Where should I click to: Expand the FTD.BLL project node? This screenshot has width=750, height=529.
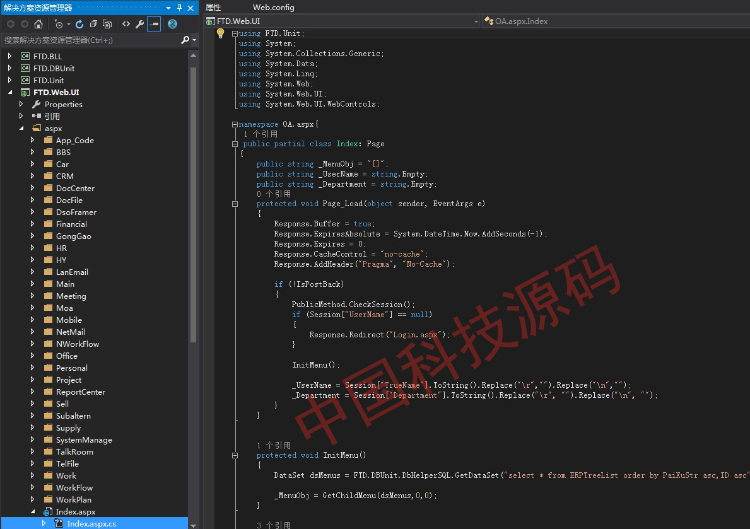tap(10, 56)
